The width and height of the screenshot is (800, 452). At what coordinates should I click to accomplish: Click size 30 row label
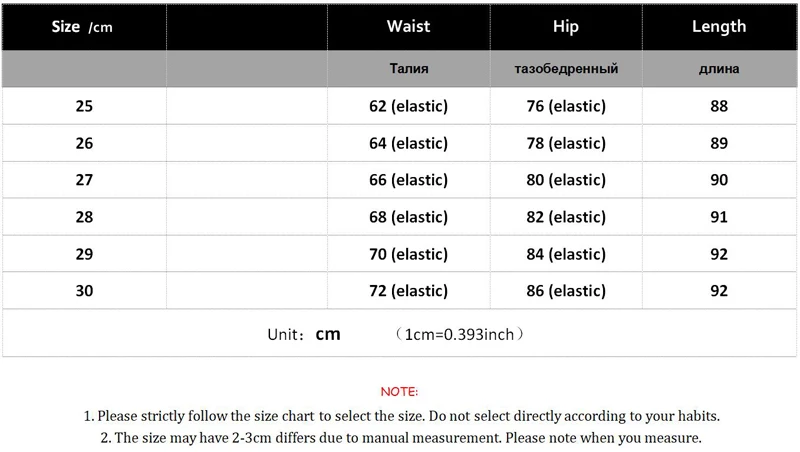point(84,291)
